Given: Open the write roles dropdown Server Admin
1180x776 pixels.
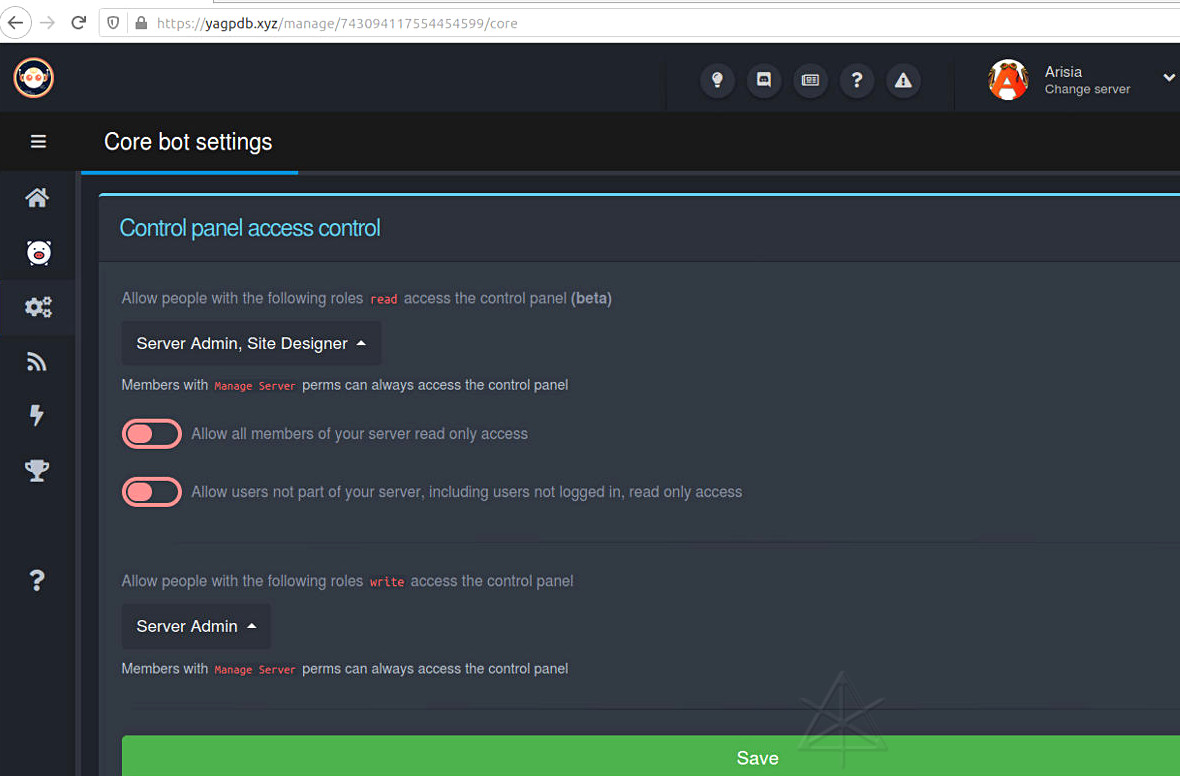Looking at the screenshot, I should [x=196, y=626].
